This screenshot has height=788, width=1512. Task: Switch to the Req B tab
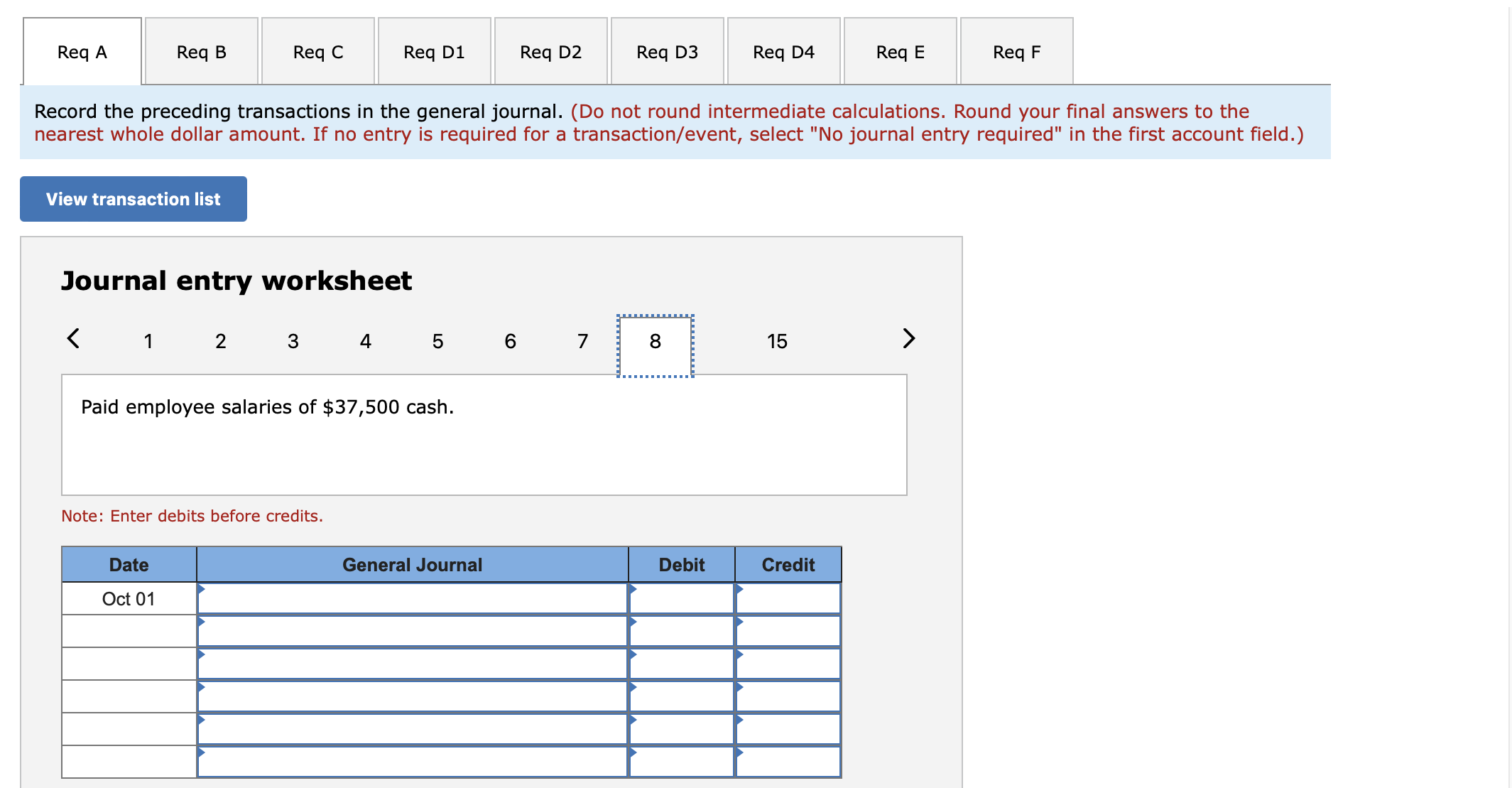201,51
